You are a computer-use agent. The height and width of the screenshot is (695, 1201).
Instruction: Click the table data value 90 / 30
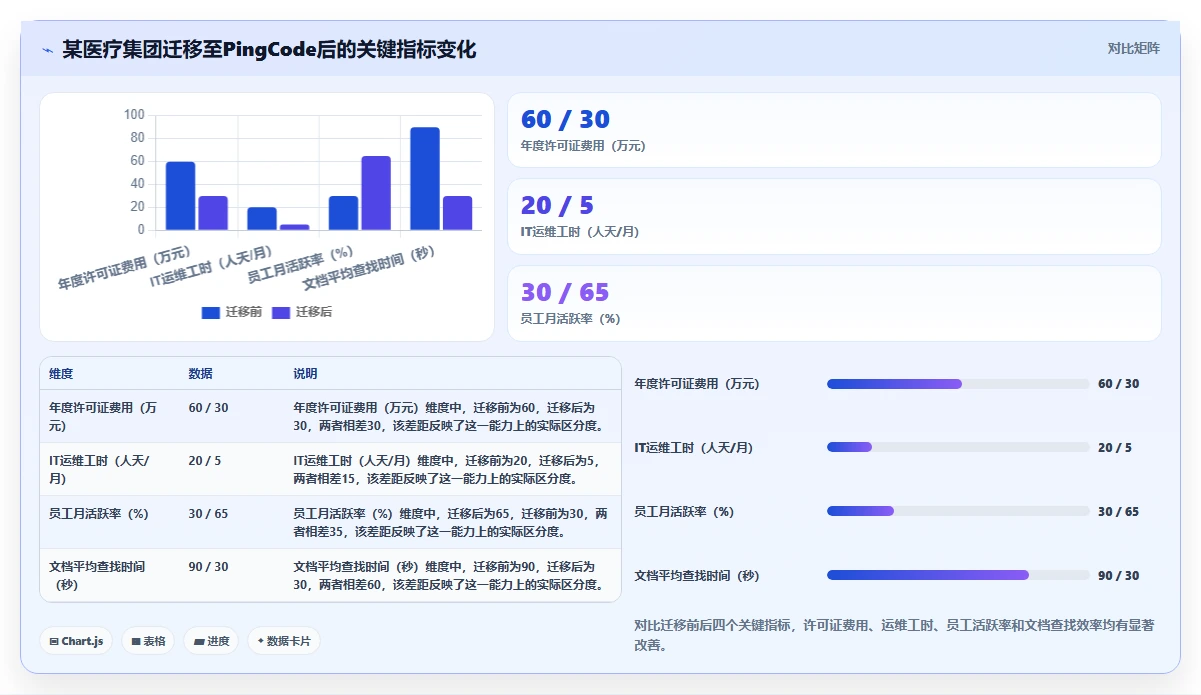point(208,567)
